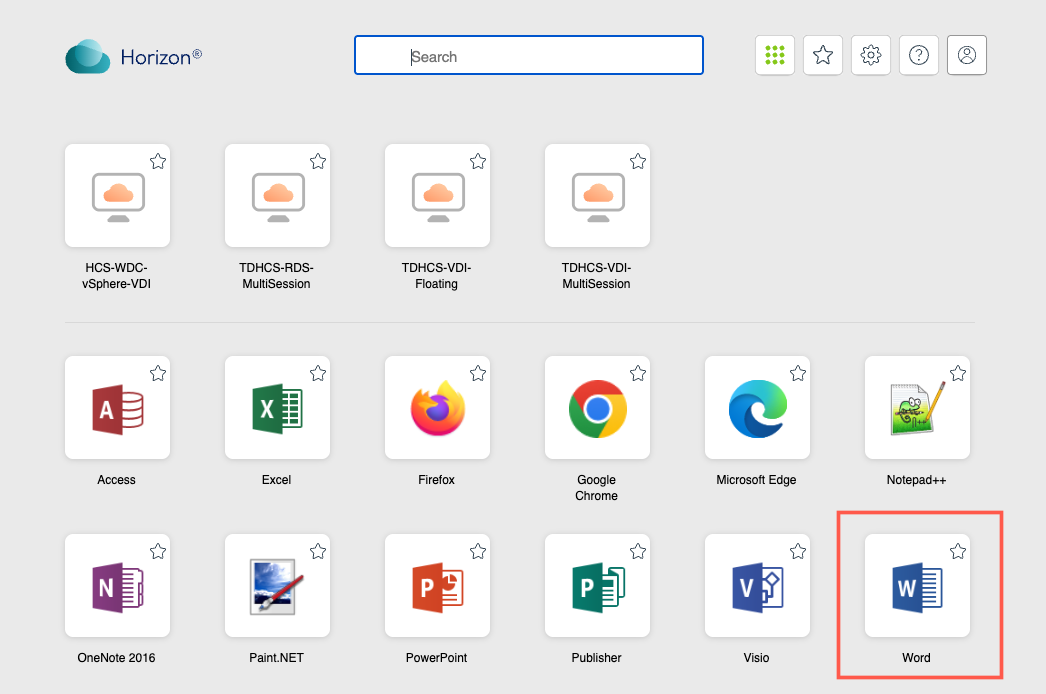Launch Paint.NET

(277, 586)
